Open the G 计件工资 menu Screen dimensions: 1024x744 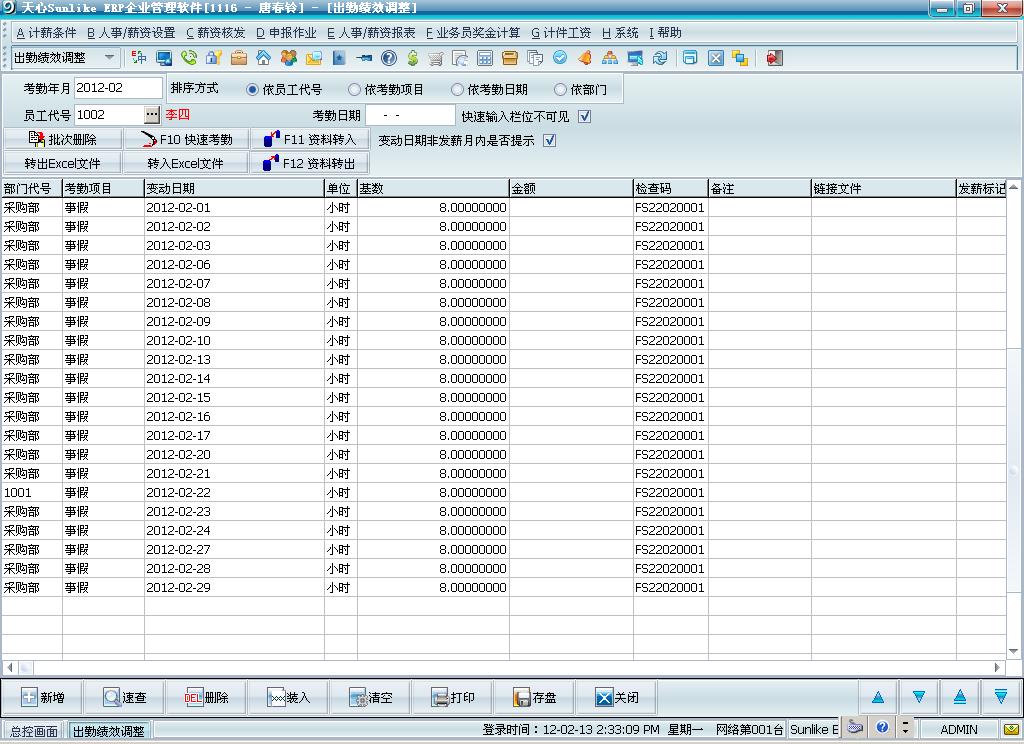(x=560, y=33)
